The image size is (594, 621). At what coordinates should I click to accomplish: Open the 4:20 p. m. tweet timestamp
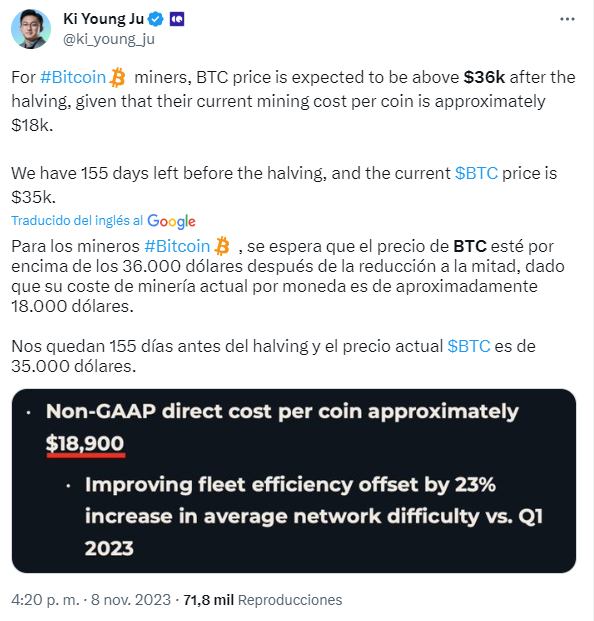pos(46,600)
